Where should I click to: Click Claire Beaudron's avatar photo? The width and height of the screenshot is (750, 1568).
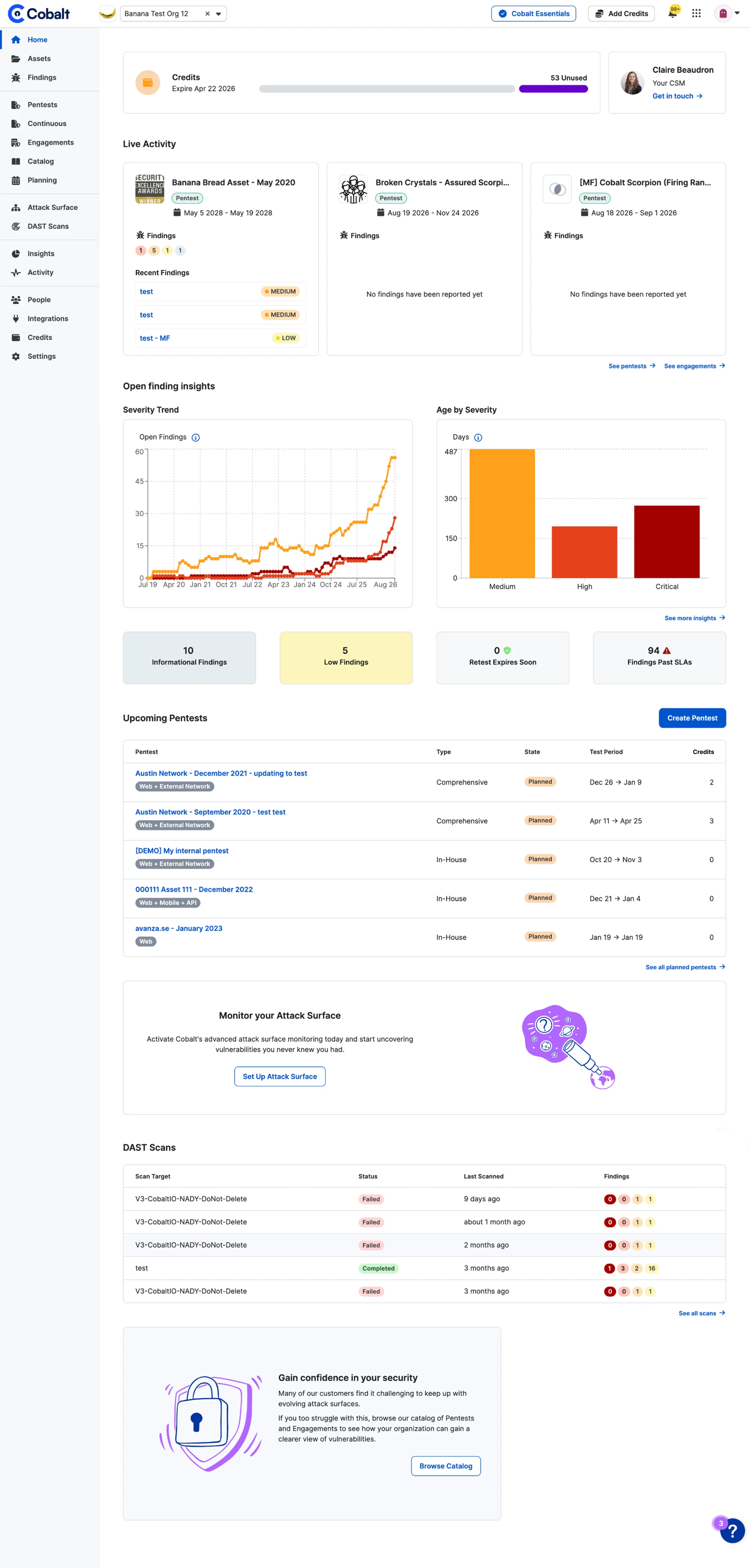632,83
